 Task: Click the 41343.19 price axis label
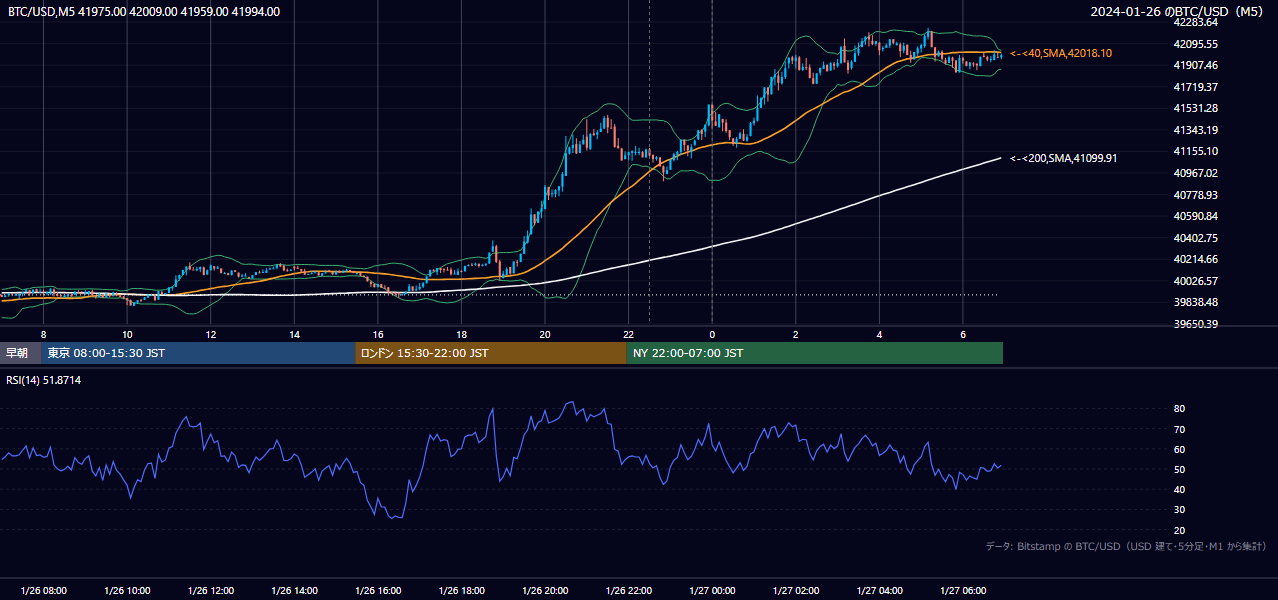pyautogui.click(x=1195, y=130)
